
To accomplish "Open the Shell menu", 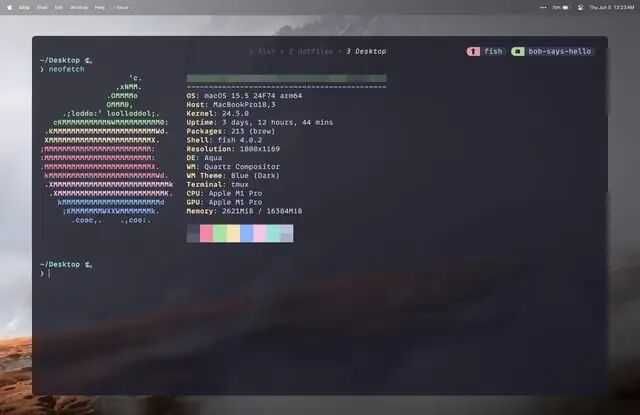I will click(x=42, y=7).
